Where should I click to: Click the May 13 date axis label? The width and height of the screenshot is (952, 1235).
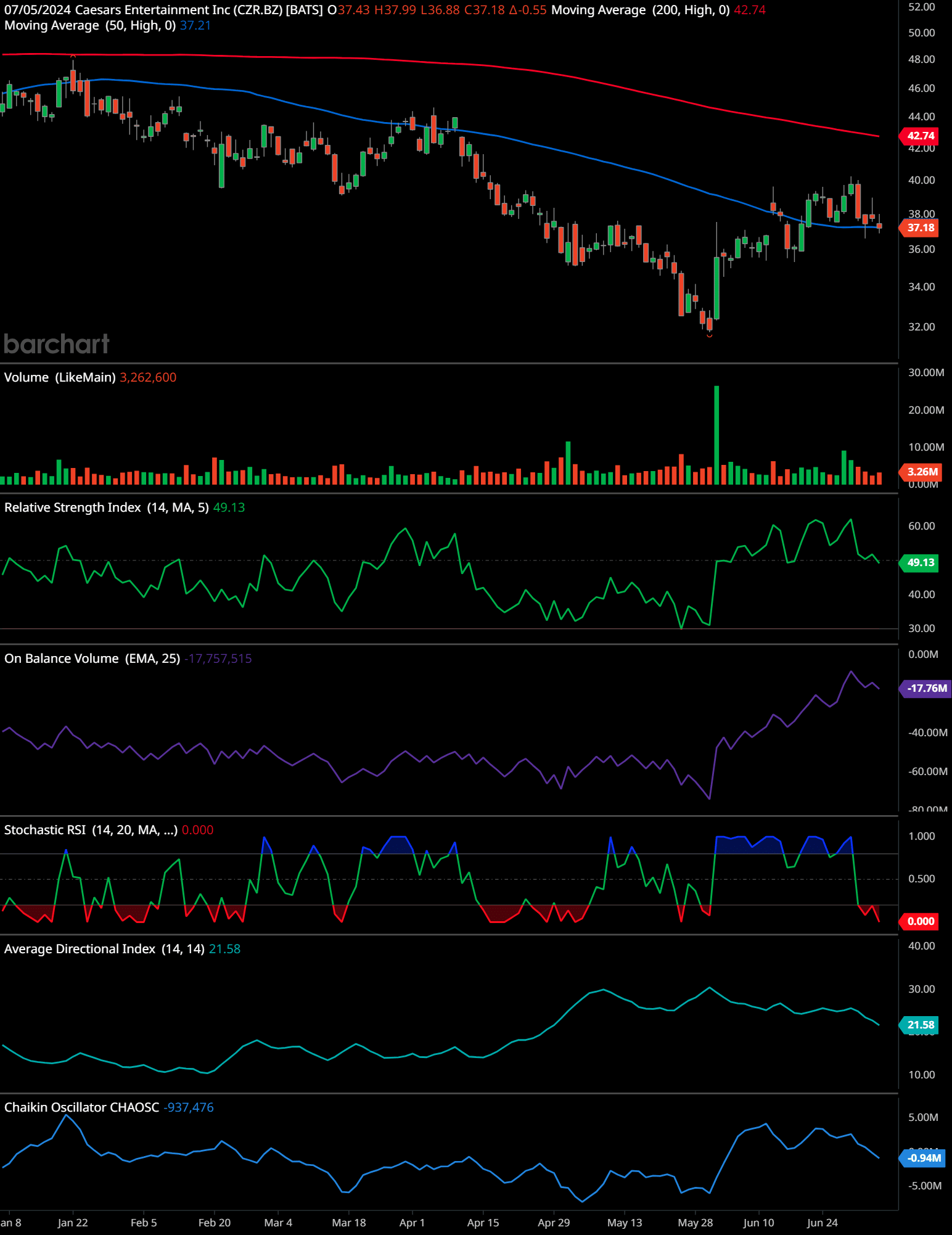(x=625, y=1223)
